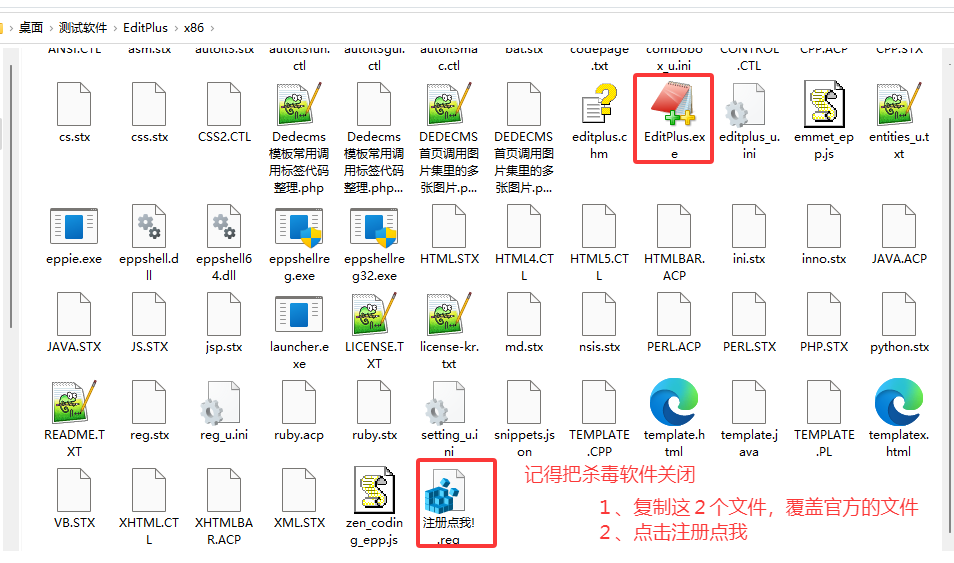Select the JS.STX file icon
The width and height of the screenshot is (954, 563).
pyautogui.click(x=149, y=315)
